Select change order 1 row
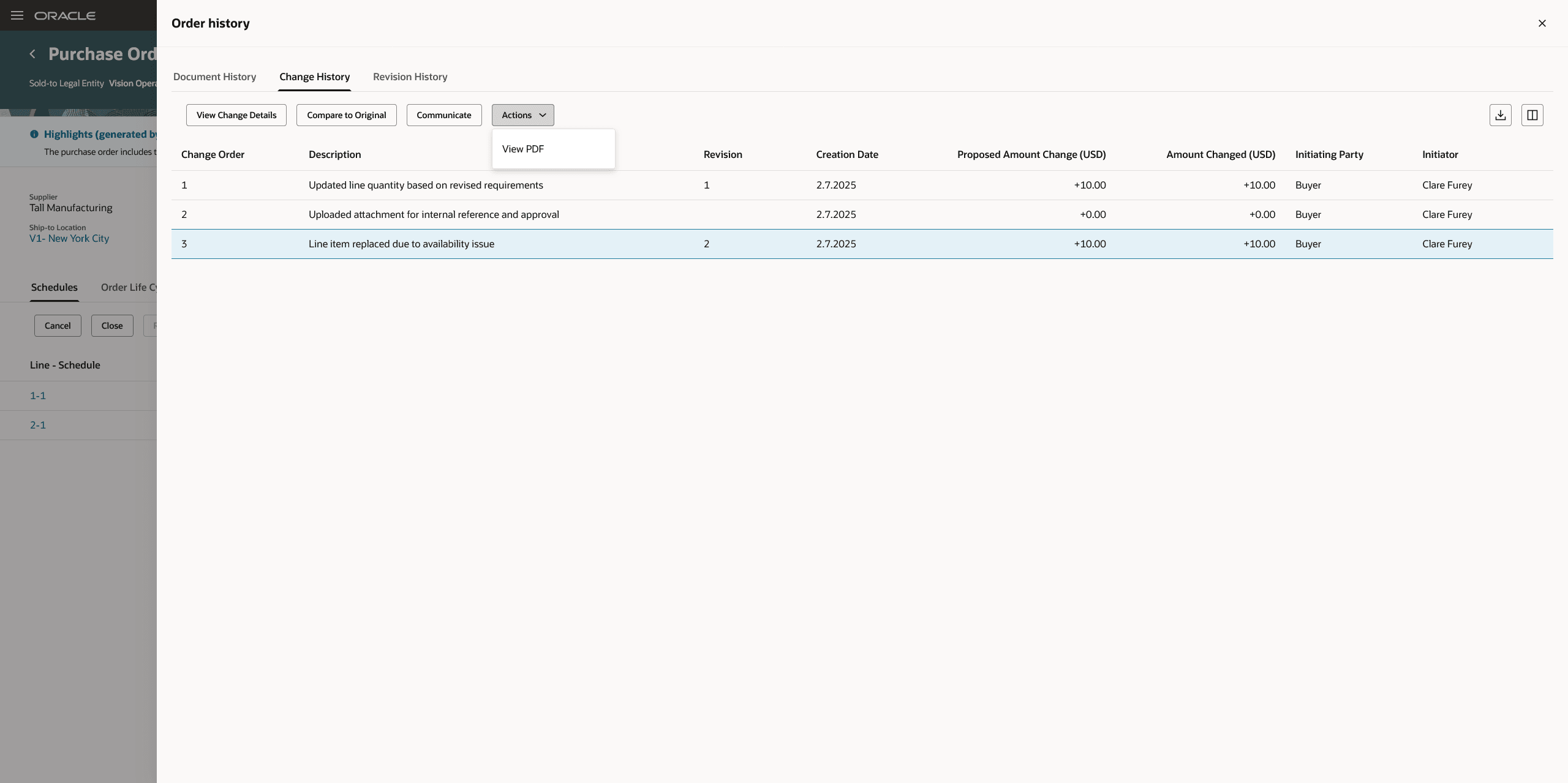1568x783 pixels. [x=425, y=185]
